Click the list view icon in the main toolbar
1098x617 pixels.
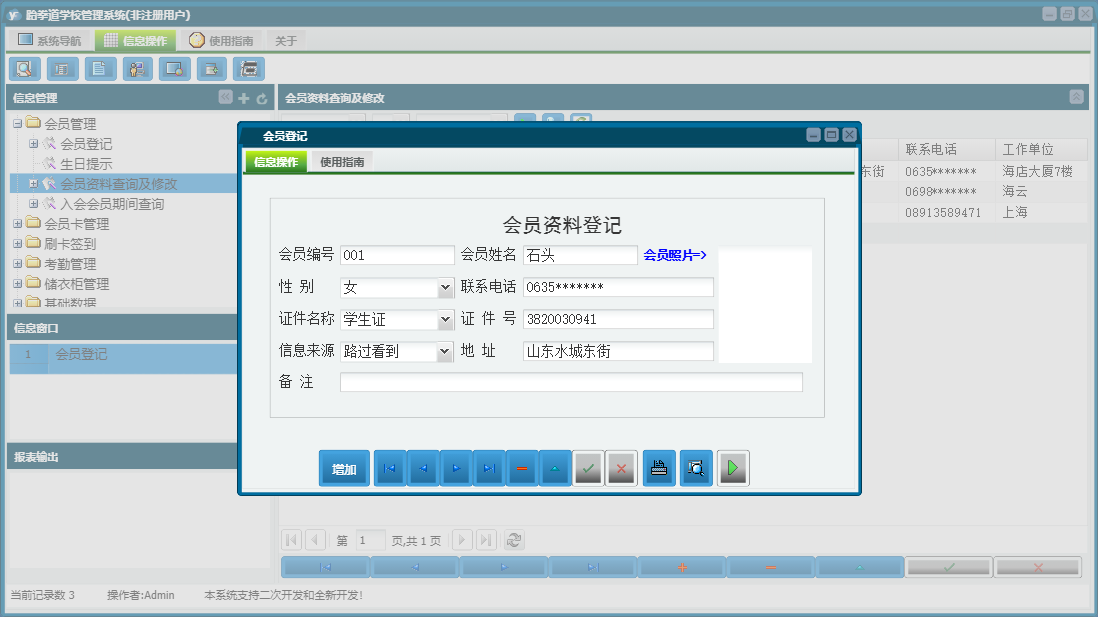pyautogui.click(x=62, y=69)
